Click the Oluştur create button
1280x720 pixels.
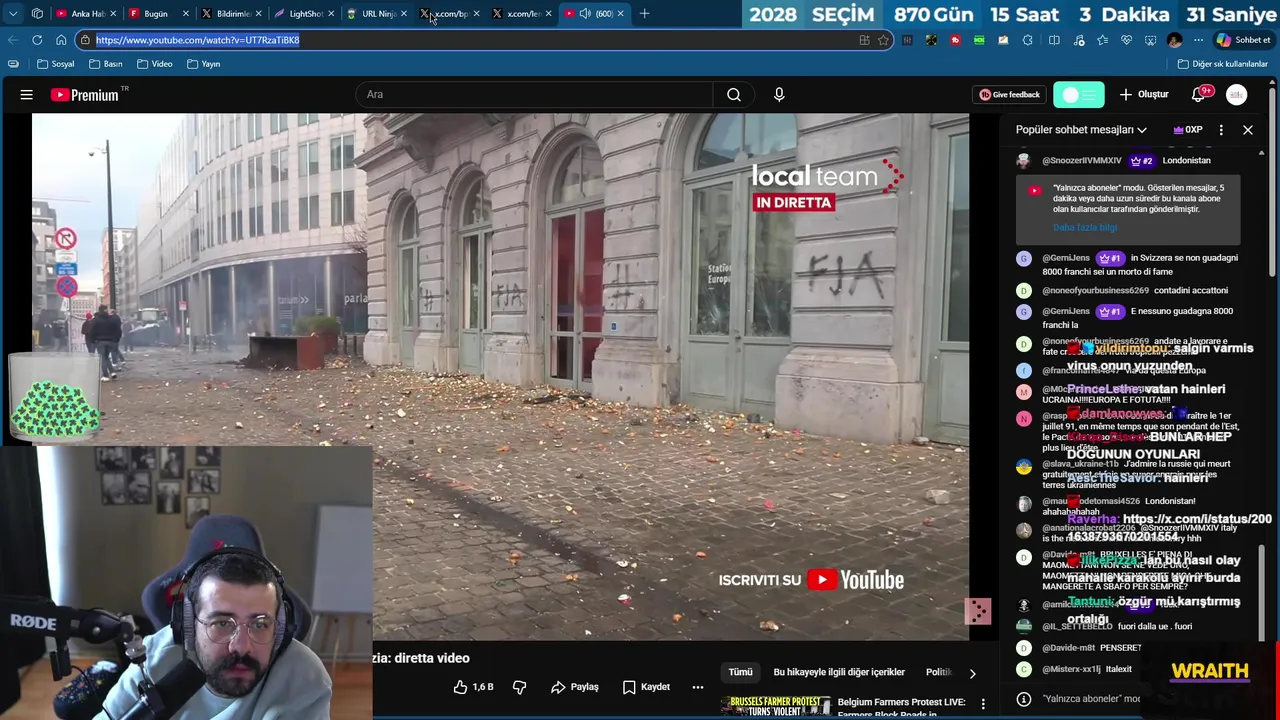click(1144, 94)
